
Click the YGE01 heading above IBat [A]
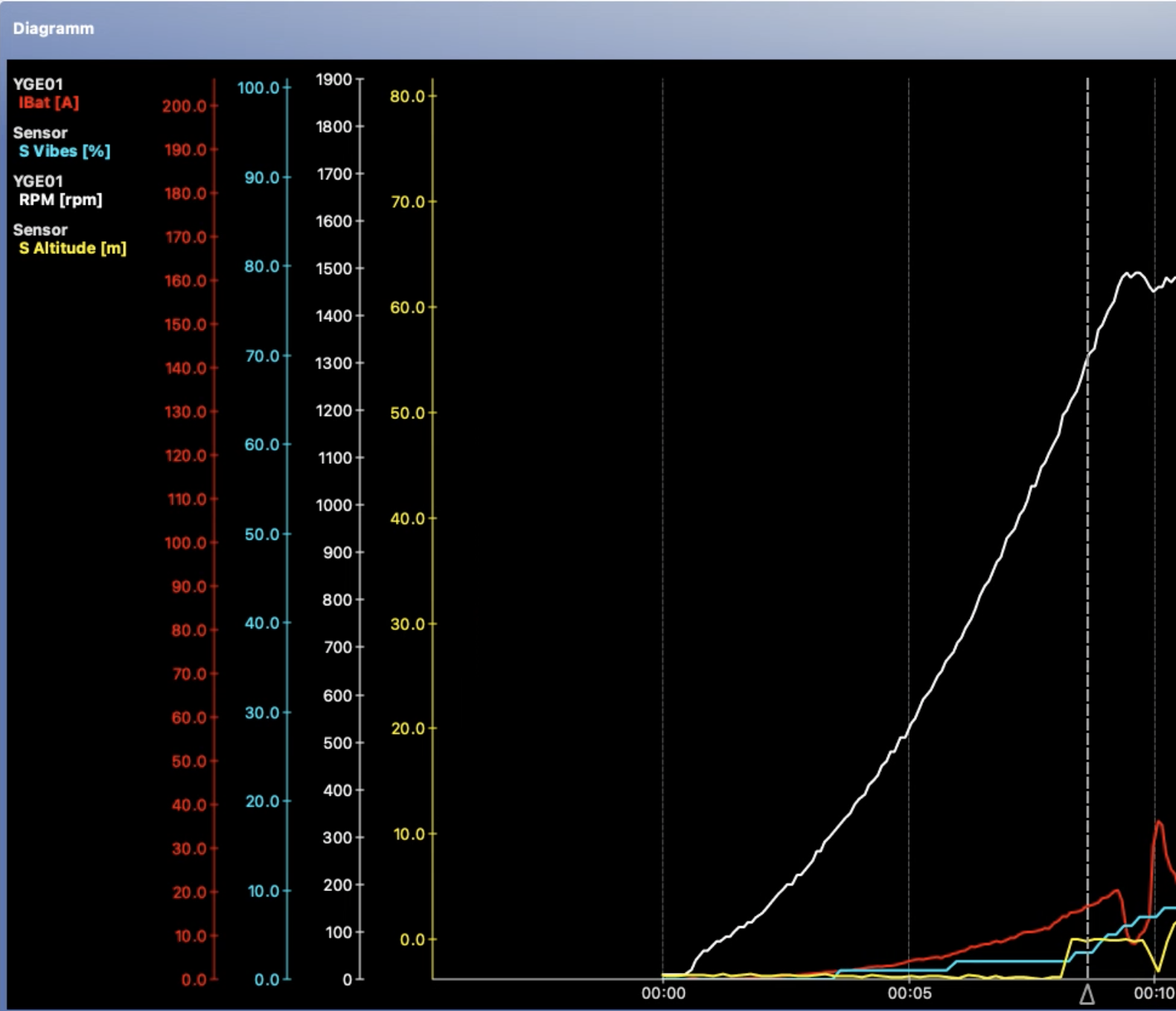coord(38,84)
